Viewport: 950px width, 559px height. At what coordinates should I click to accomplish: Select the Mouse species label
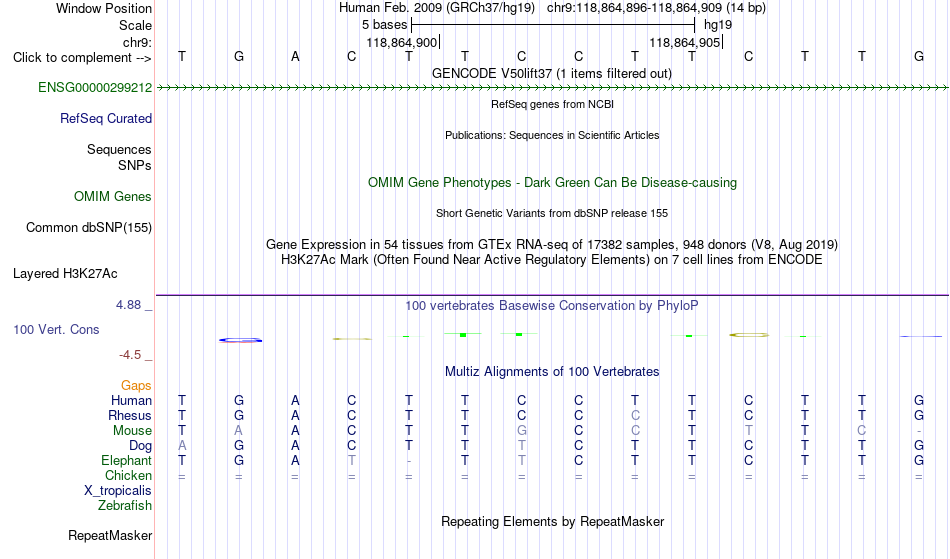[132, 431]
